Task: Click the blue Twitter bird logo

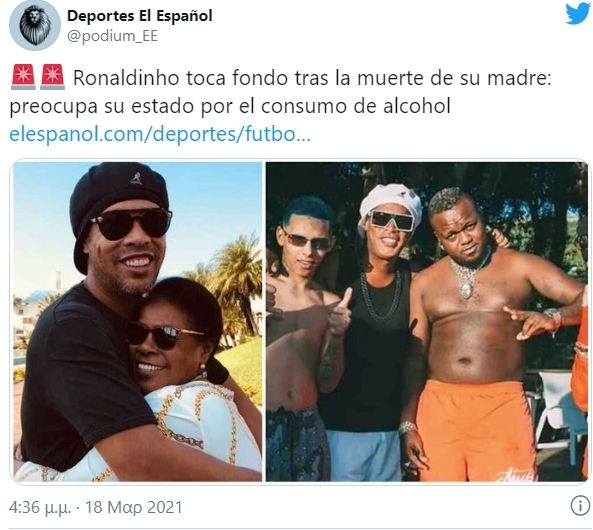Action: click(578, 14)
